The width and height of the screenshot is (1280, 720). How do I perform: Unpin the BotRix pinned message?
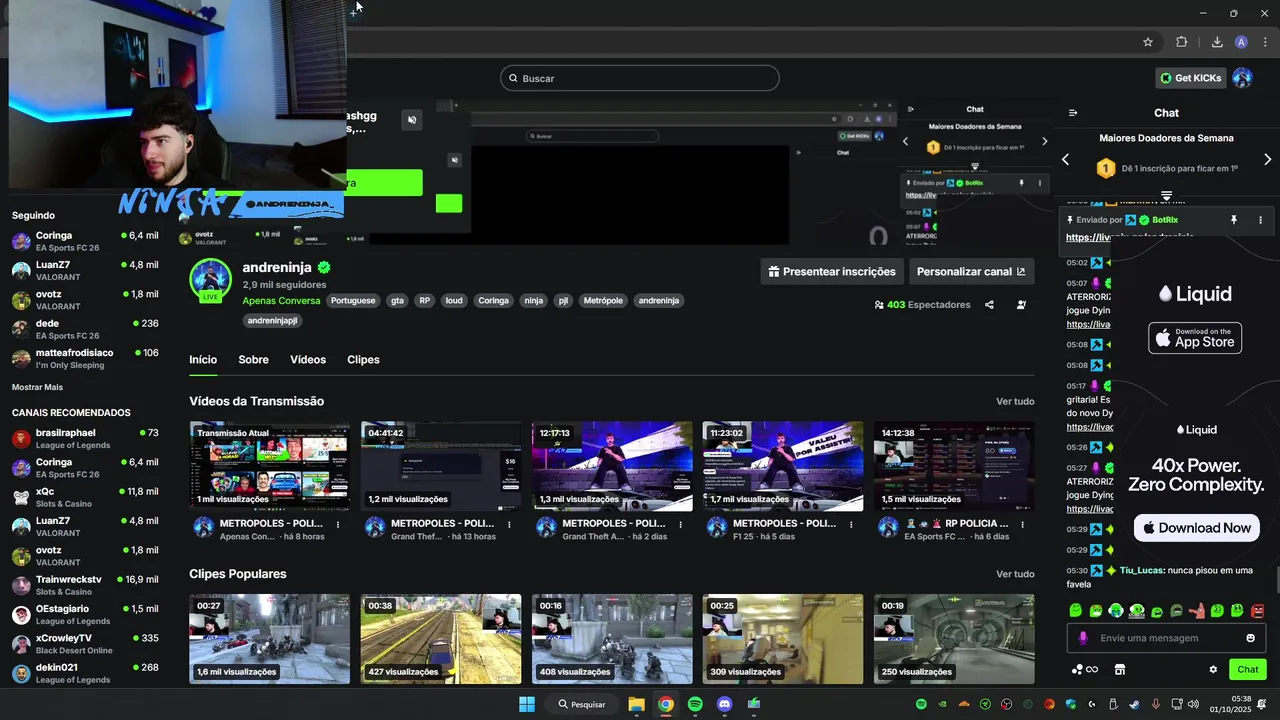coord(1233,220)
